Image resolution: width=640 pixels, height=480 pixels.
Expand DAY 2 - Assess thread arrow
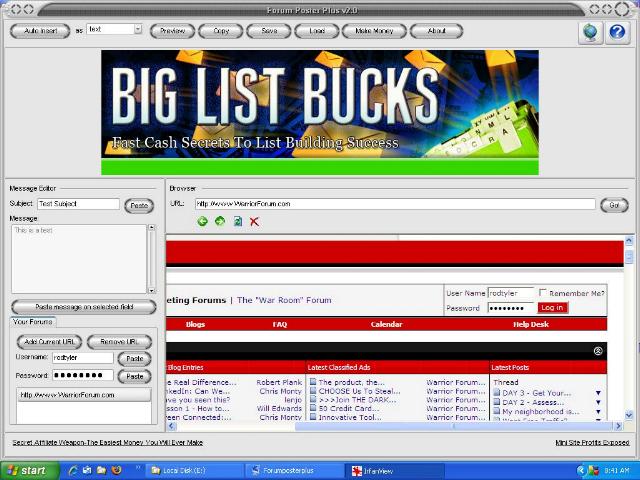(598, 402)
